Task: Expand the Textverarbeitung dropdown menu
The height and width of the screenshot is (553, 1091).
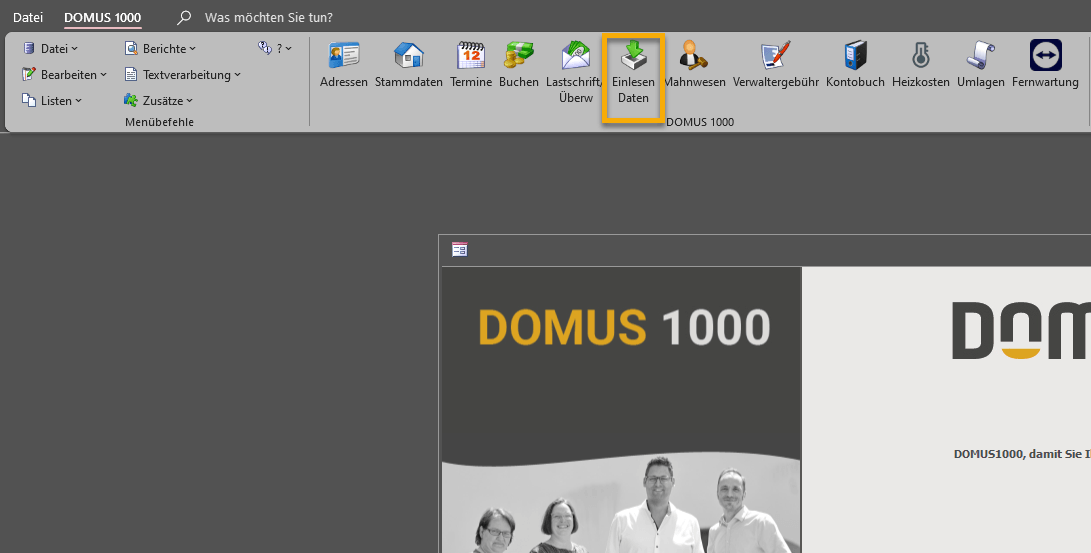Action: tap(182, 74)
